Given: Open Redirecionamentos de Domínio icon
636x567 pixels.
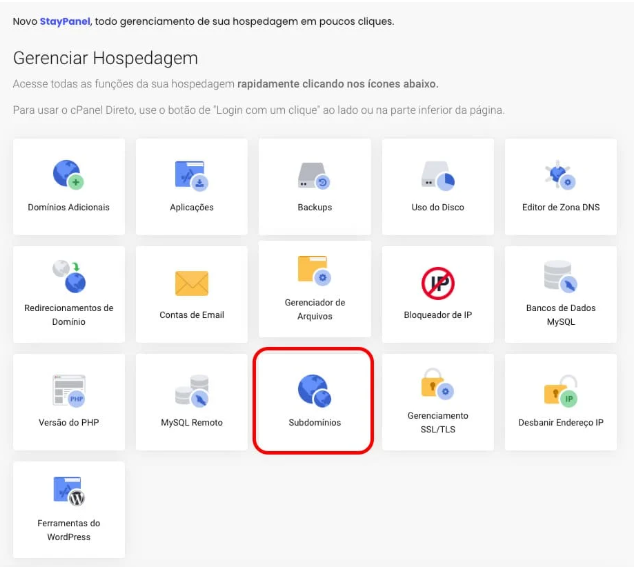Looking at the screenshot, I should [x=69, y=276].
